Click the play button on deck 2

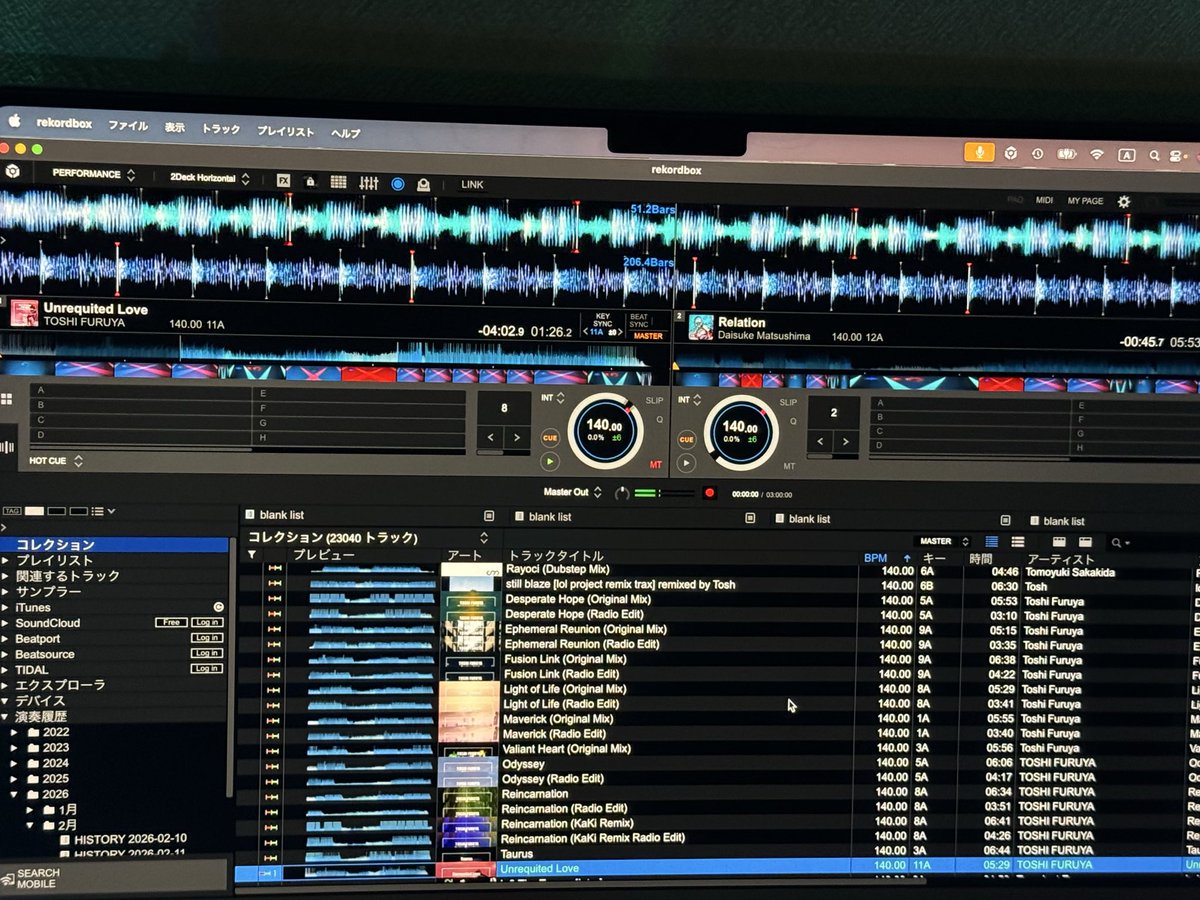[685, 463]
